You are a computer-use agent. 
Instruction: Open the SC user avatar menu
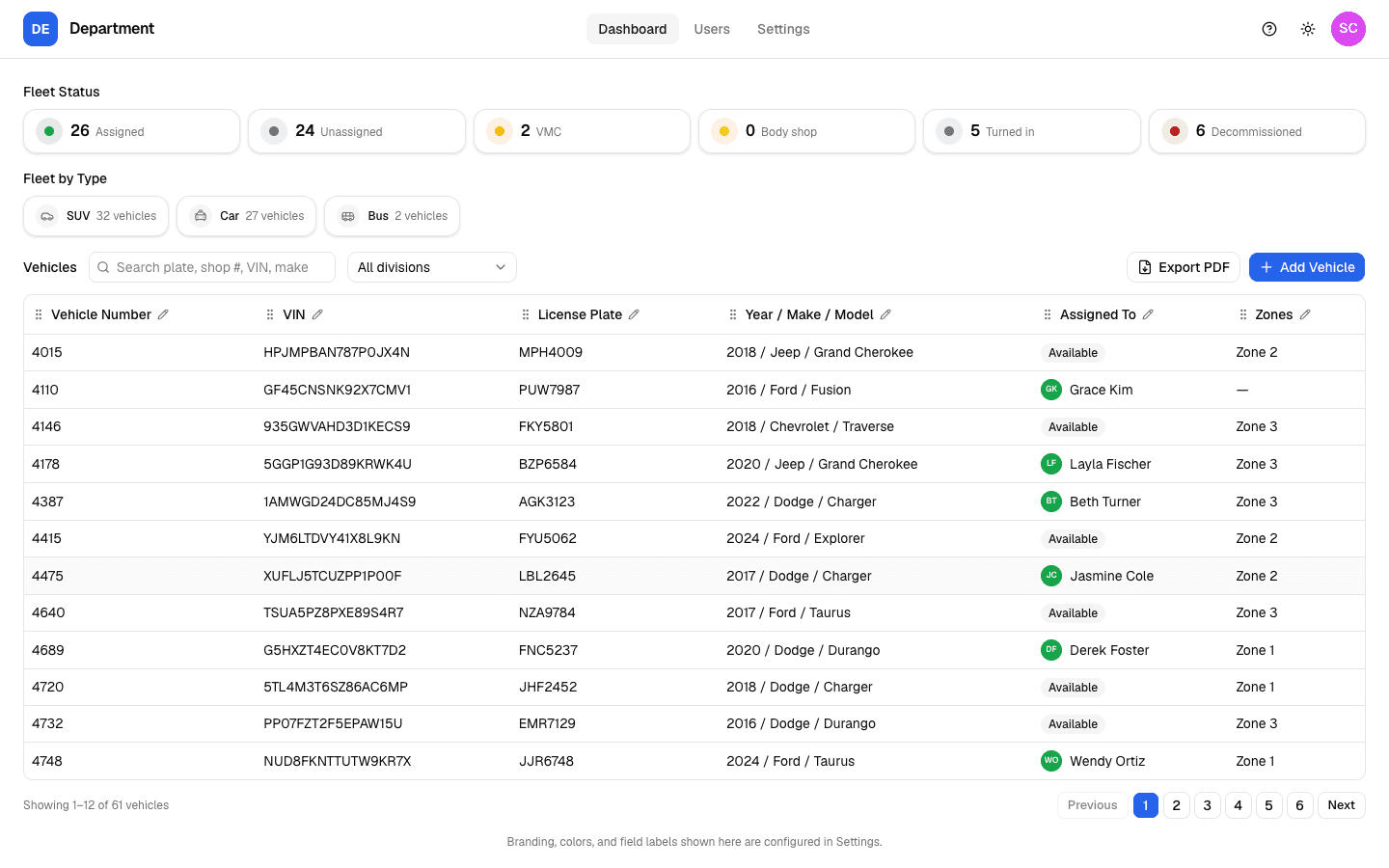coord(1348,29)
